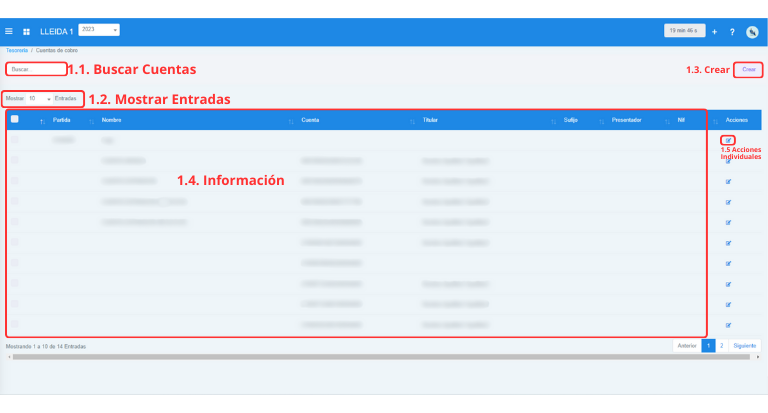Tick the select-all checkbox in the table header
The height and width of the screenshot is (413, 768).
point(15,119)
